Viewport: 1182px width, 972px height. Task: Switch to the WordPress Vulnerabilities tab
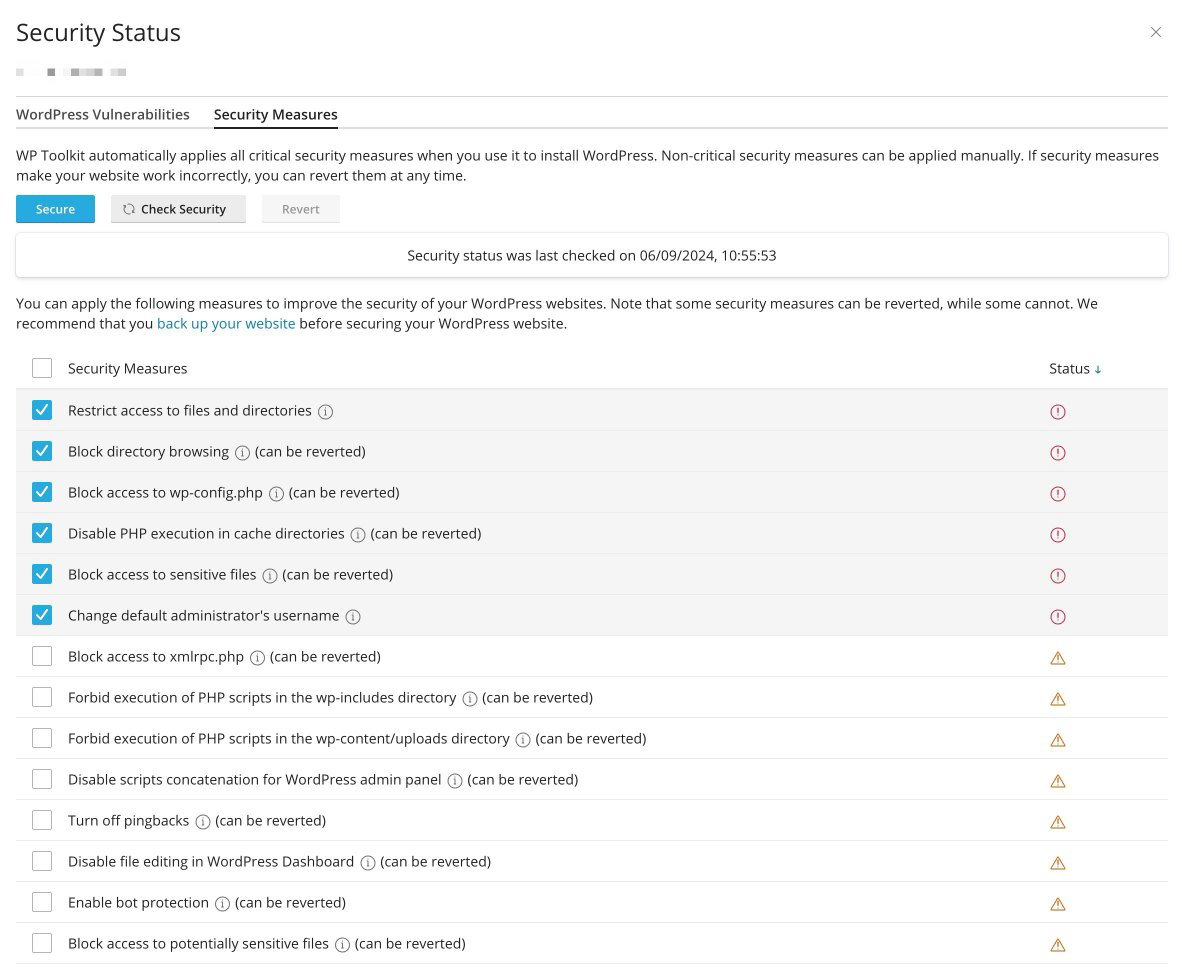click(x=103, y=115)
